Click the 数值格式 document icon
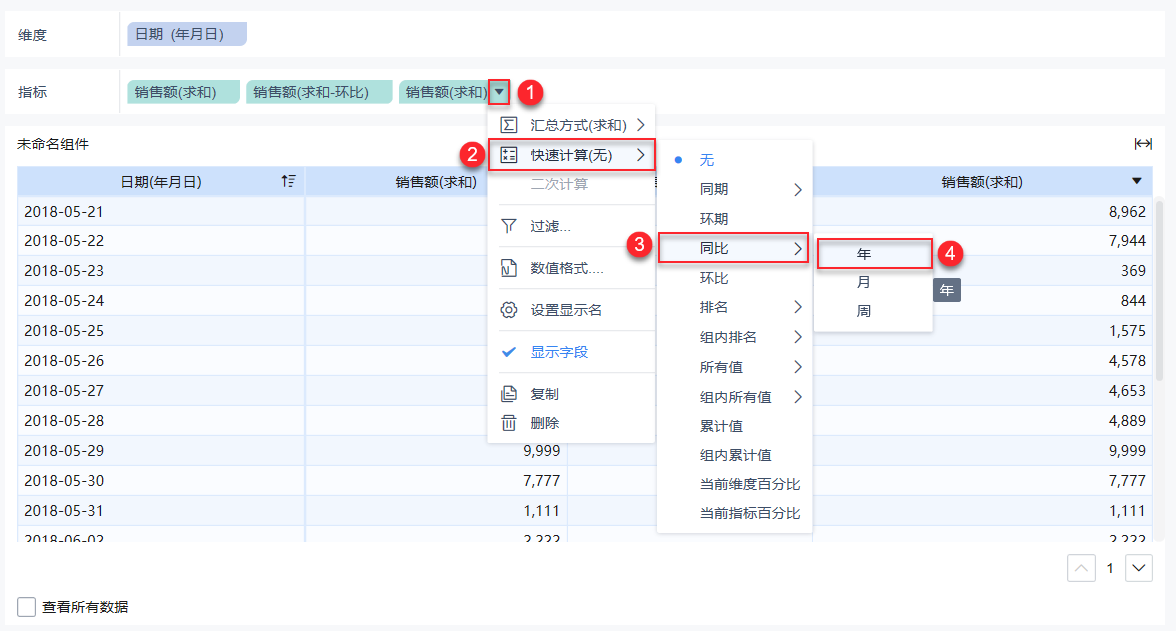This screenshot has height=631, width=1176. (x=509, y=268)
